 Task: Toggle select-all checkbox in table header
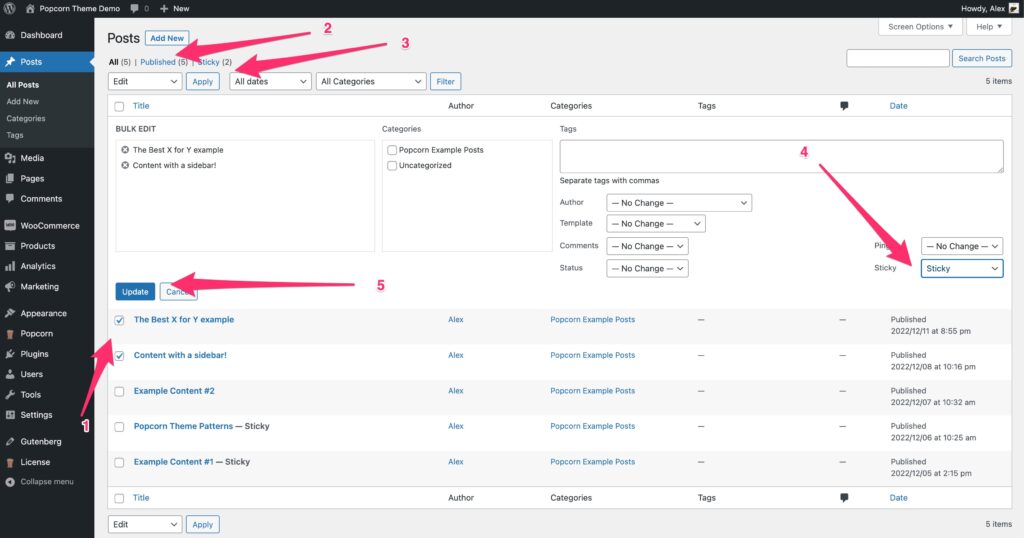119,106
